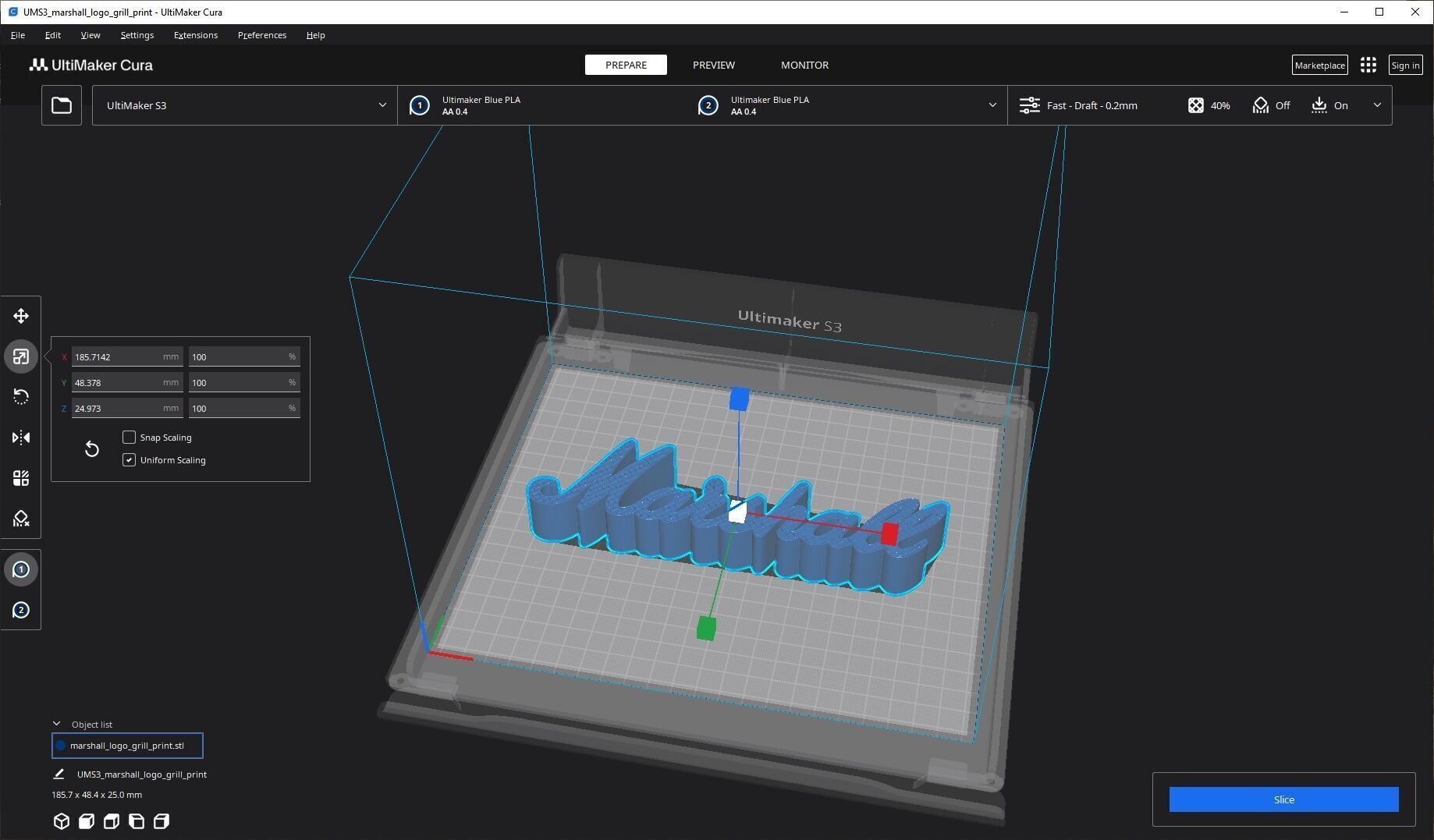The height and width of the screenshot is (840, 1434).
Task: Switch to right side view icon
Action: (x=162, y=821)
